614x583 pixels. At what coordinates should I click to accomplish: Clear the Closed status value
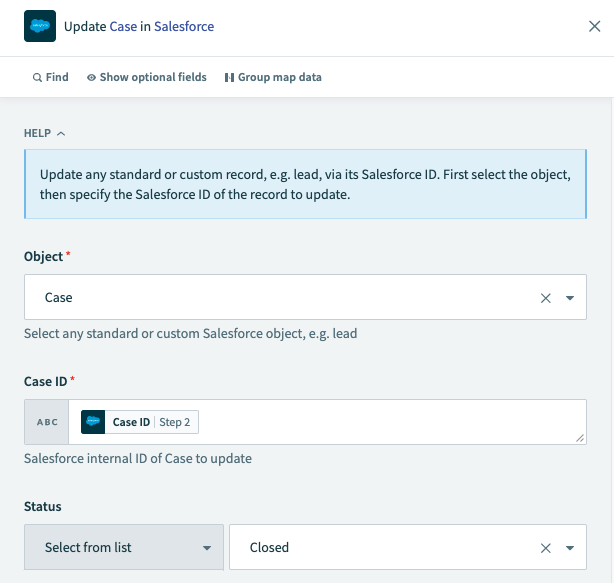546,548
